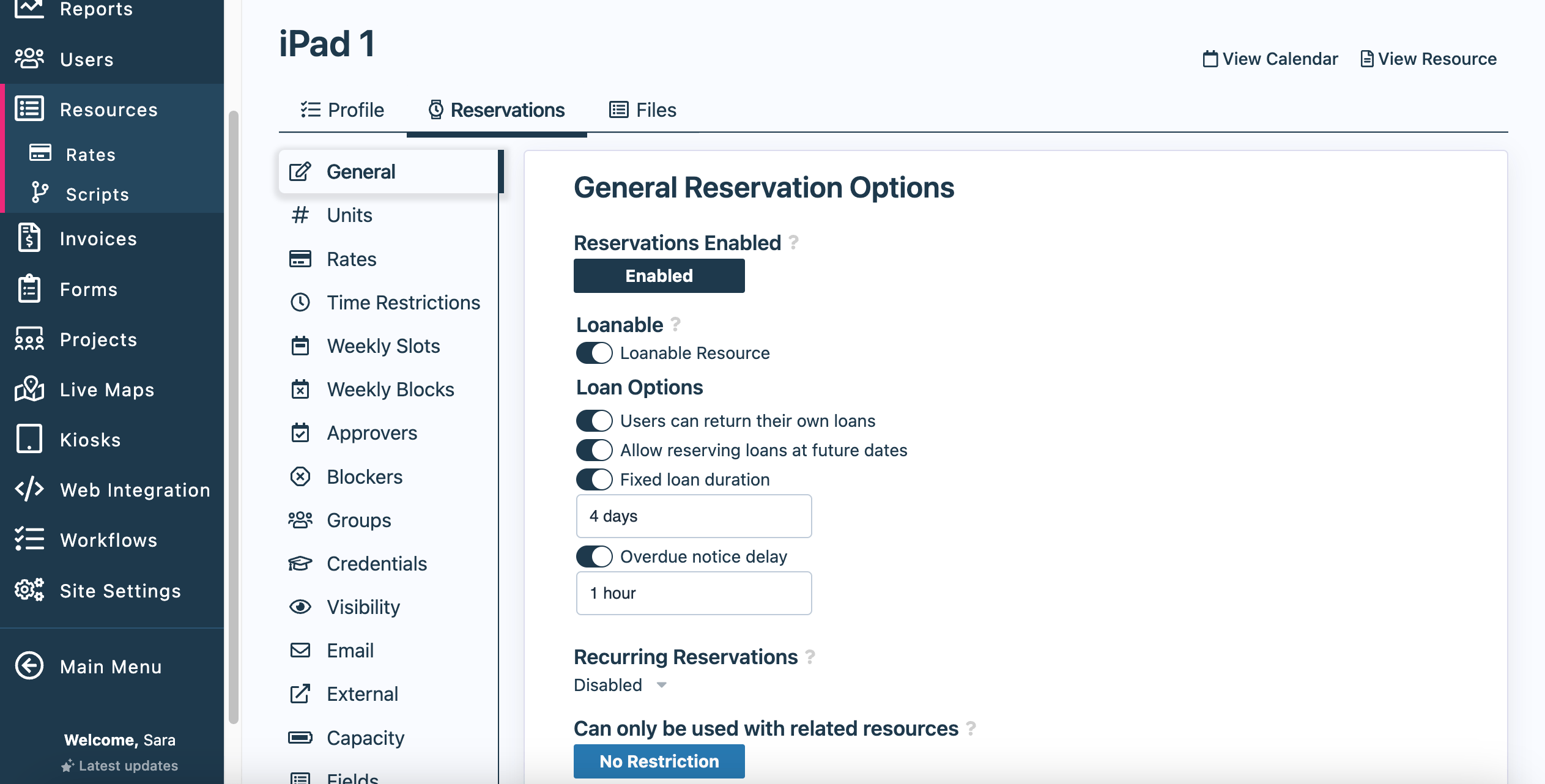This screenshot has width=1545, height=784.
Task: Toggle Overdue notice delay switch
Action: click(x=594, y=557)
